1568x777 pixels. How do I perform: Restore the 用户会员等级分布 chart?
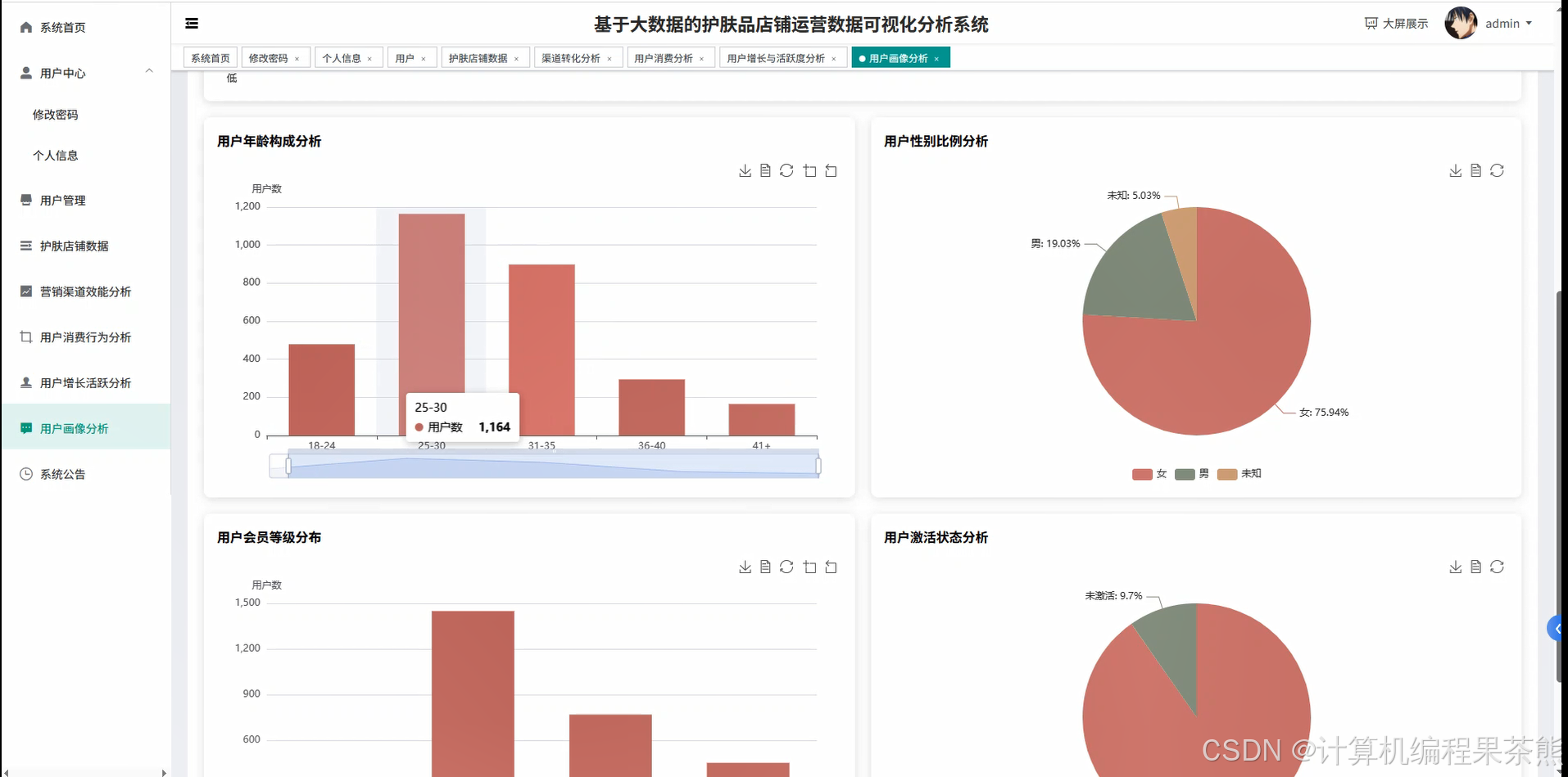[786, 567]
